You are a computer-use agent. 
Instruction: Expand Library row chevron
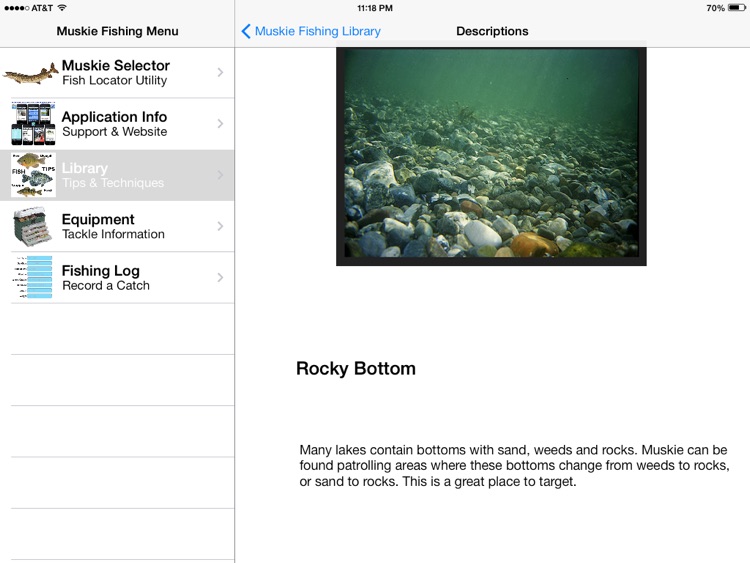pos(220,175)
